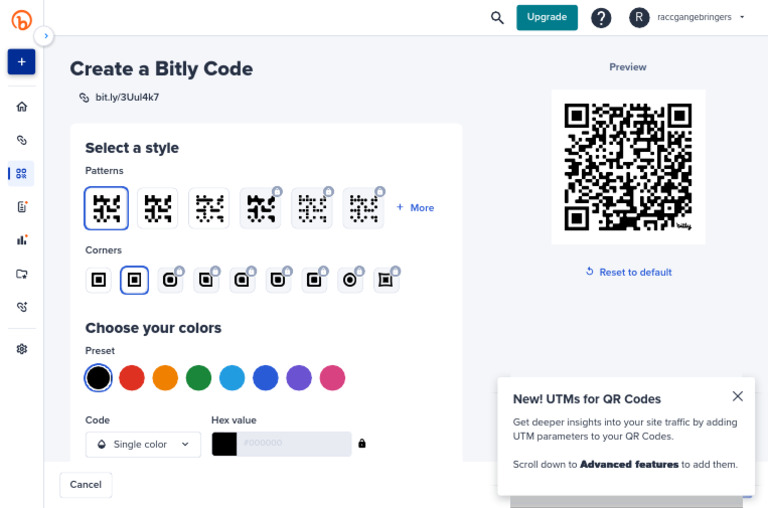The image size is (768, 508).
Task: Click the Hex value input field
Action: point(295,444)
